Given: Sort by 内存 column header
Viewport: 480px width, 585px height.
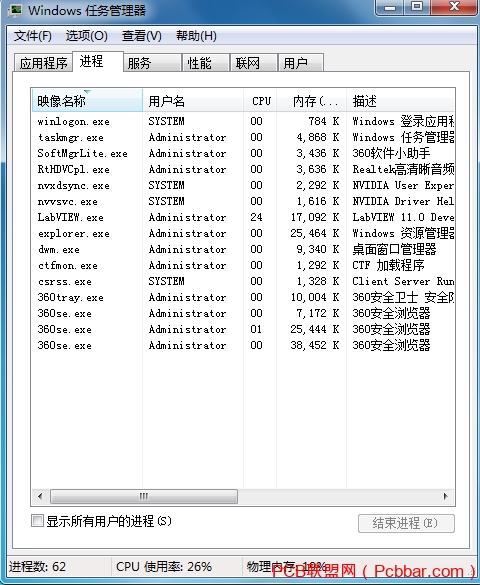Looking at the screenshot, I should click(x=311, y=101).
